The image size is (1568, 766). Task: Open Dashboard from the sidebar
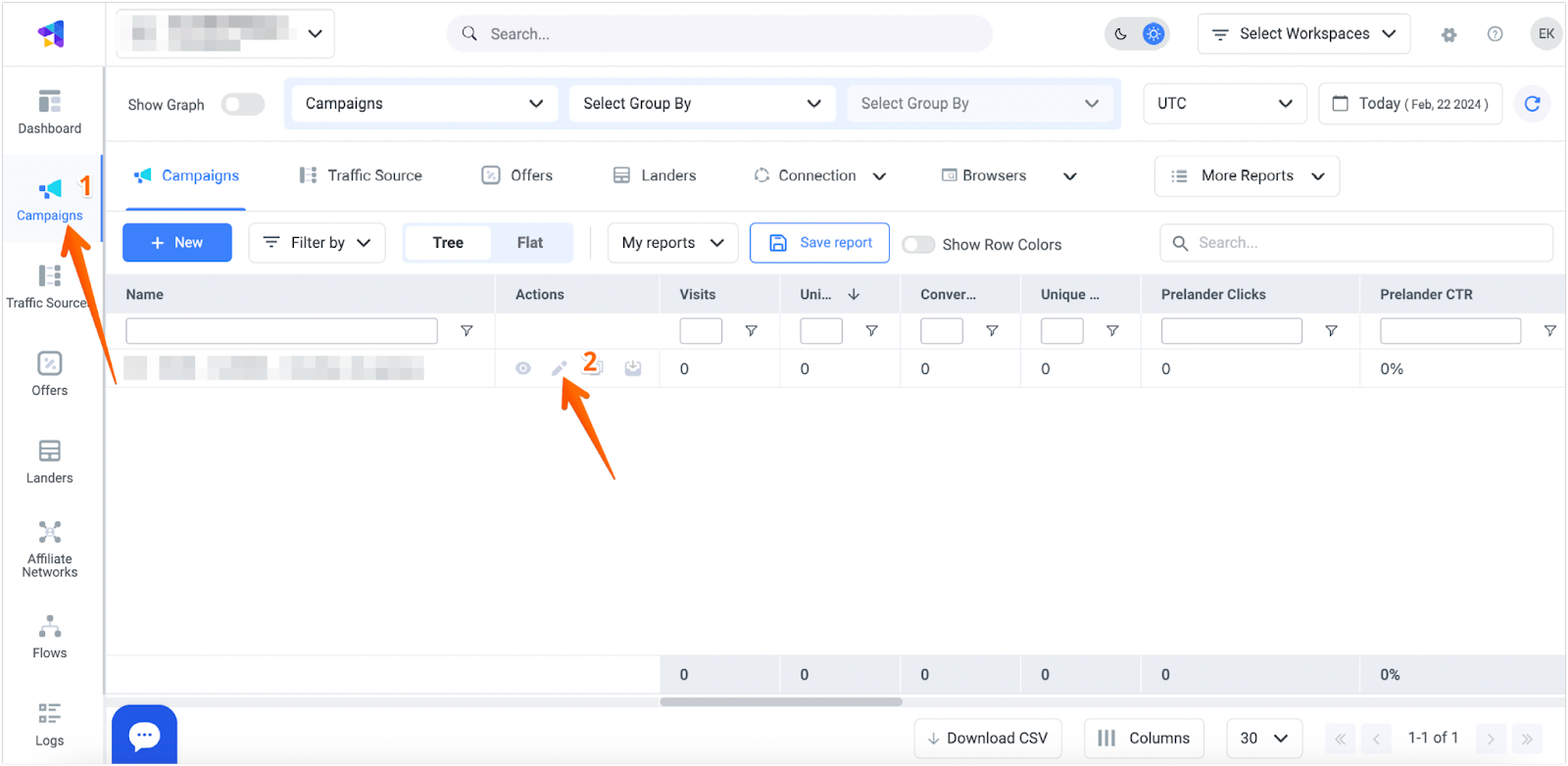point(49,112)
